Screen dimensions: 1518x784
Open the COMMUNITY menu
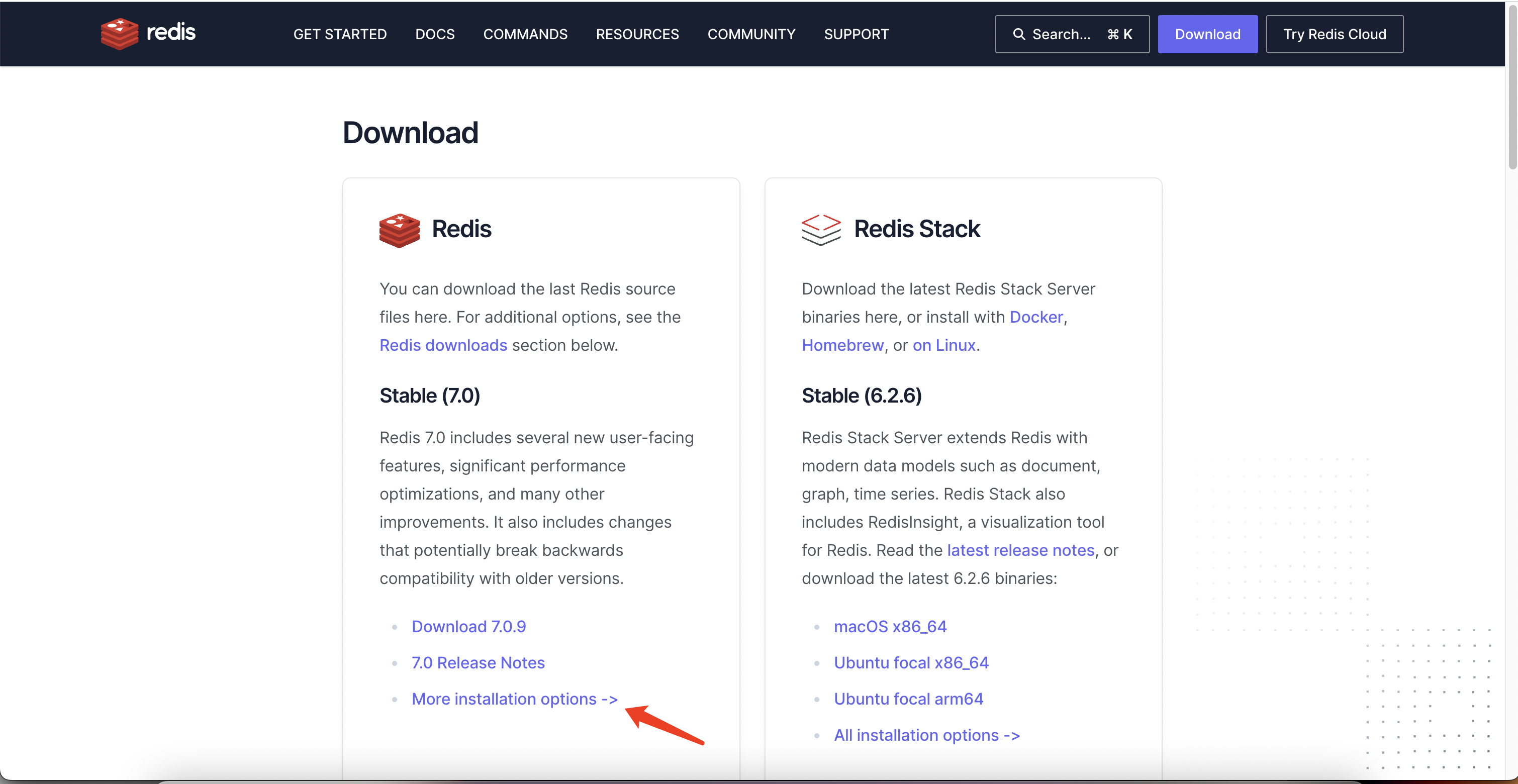(751, 34)
